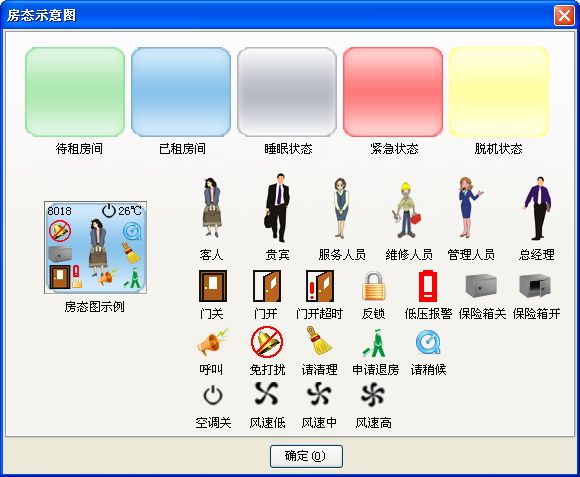This screenshot has width=580, height=477.
Task: Select the 保险箱开 open safe icon
Action: coord(535,286)
